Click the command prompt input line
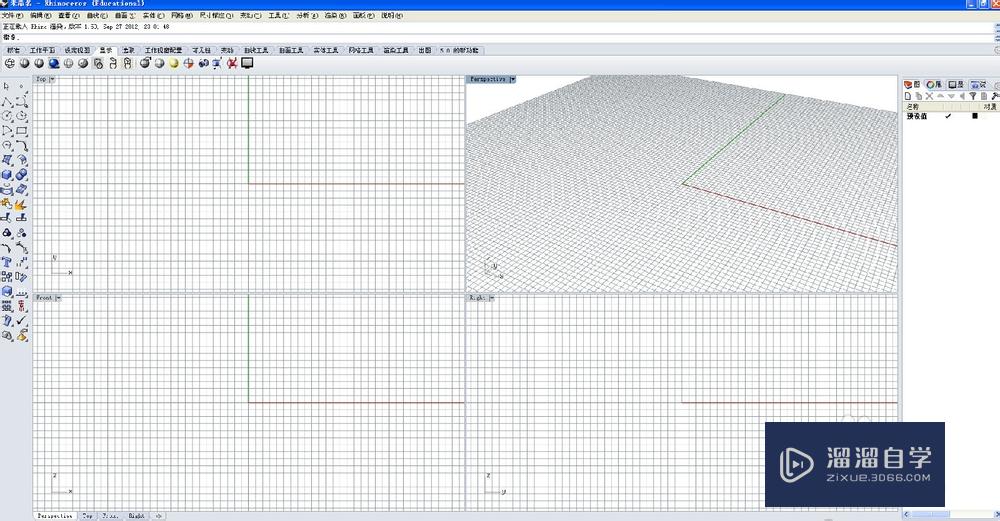The height and width of the screenshot is (521, 1000). (x=497, y=38)
